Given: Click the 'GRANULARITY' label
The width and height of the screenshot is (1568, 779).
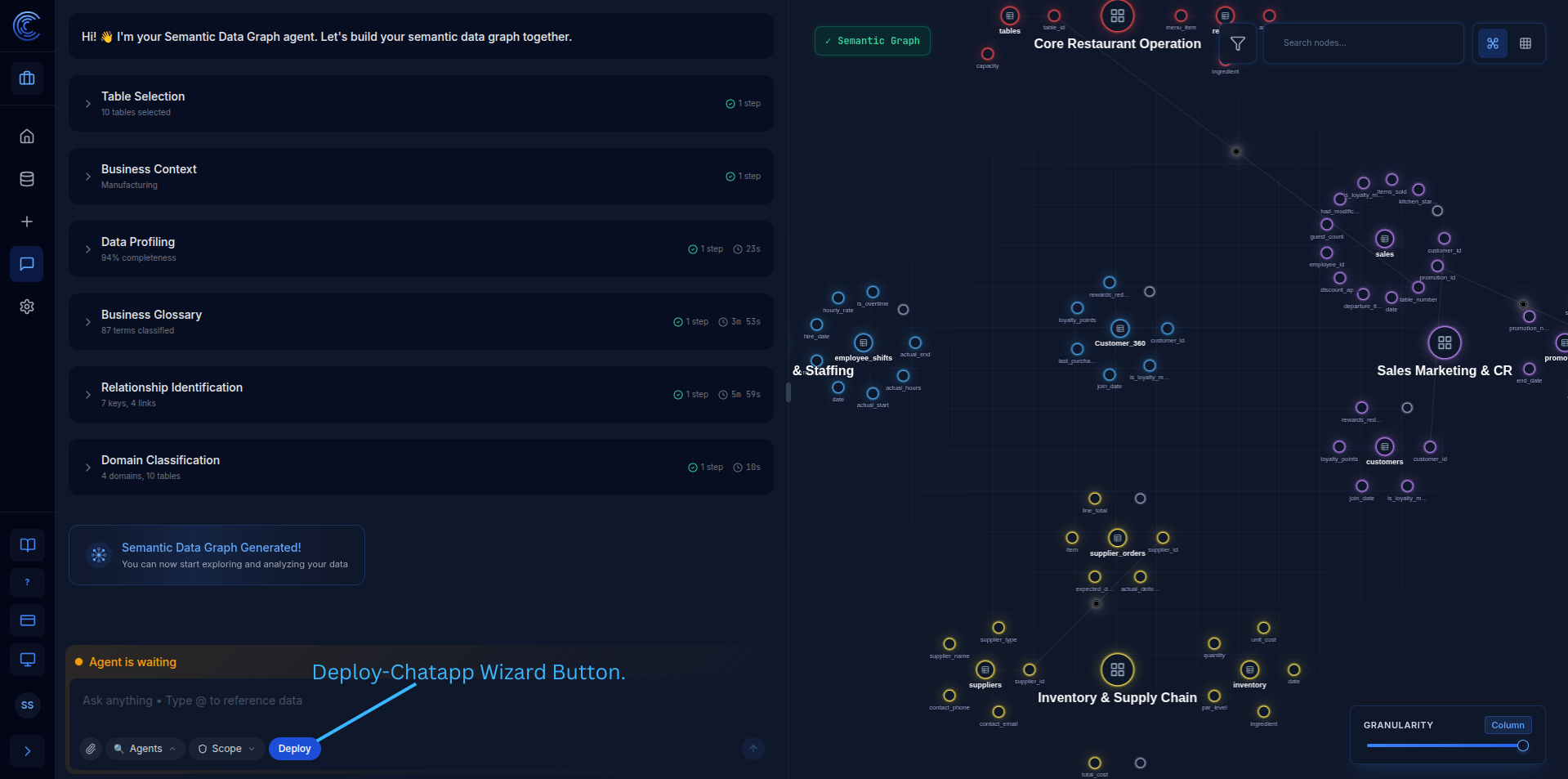Looking at the screenshot, I should (x=1398, y=725).
